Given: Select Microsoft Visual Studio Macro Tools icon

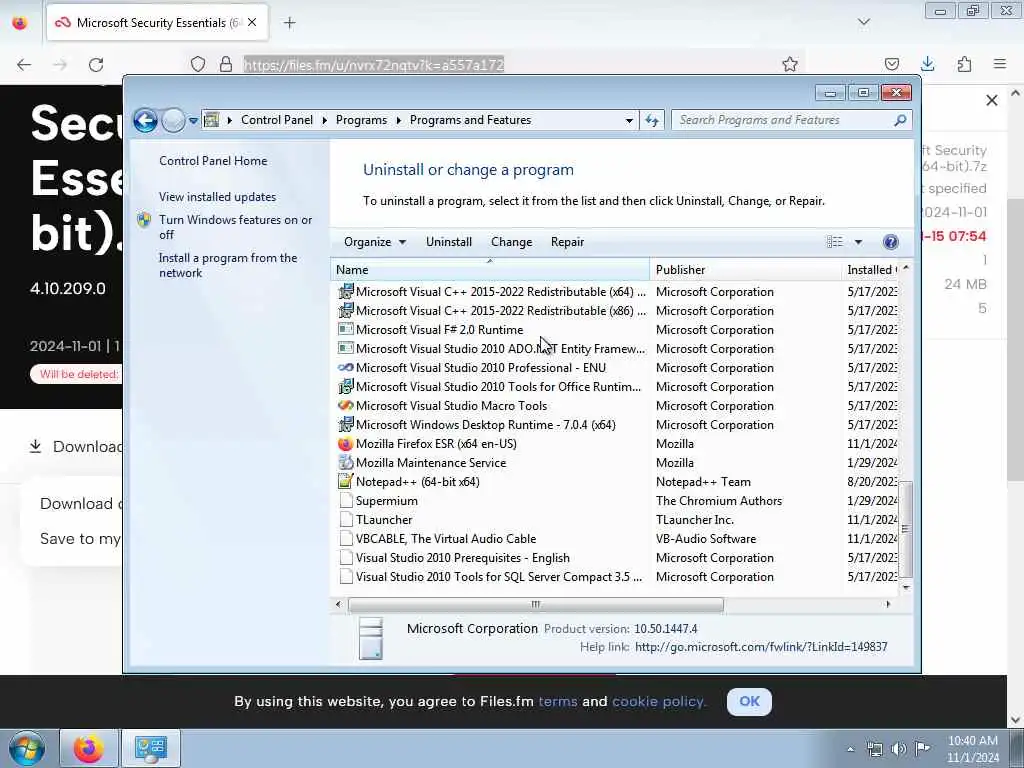Looking at the screenshot, I should (345, 406).
